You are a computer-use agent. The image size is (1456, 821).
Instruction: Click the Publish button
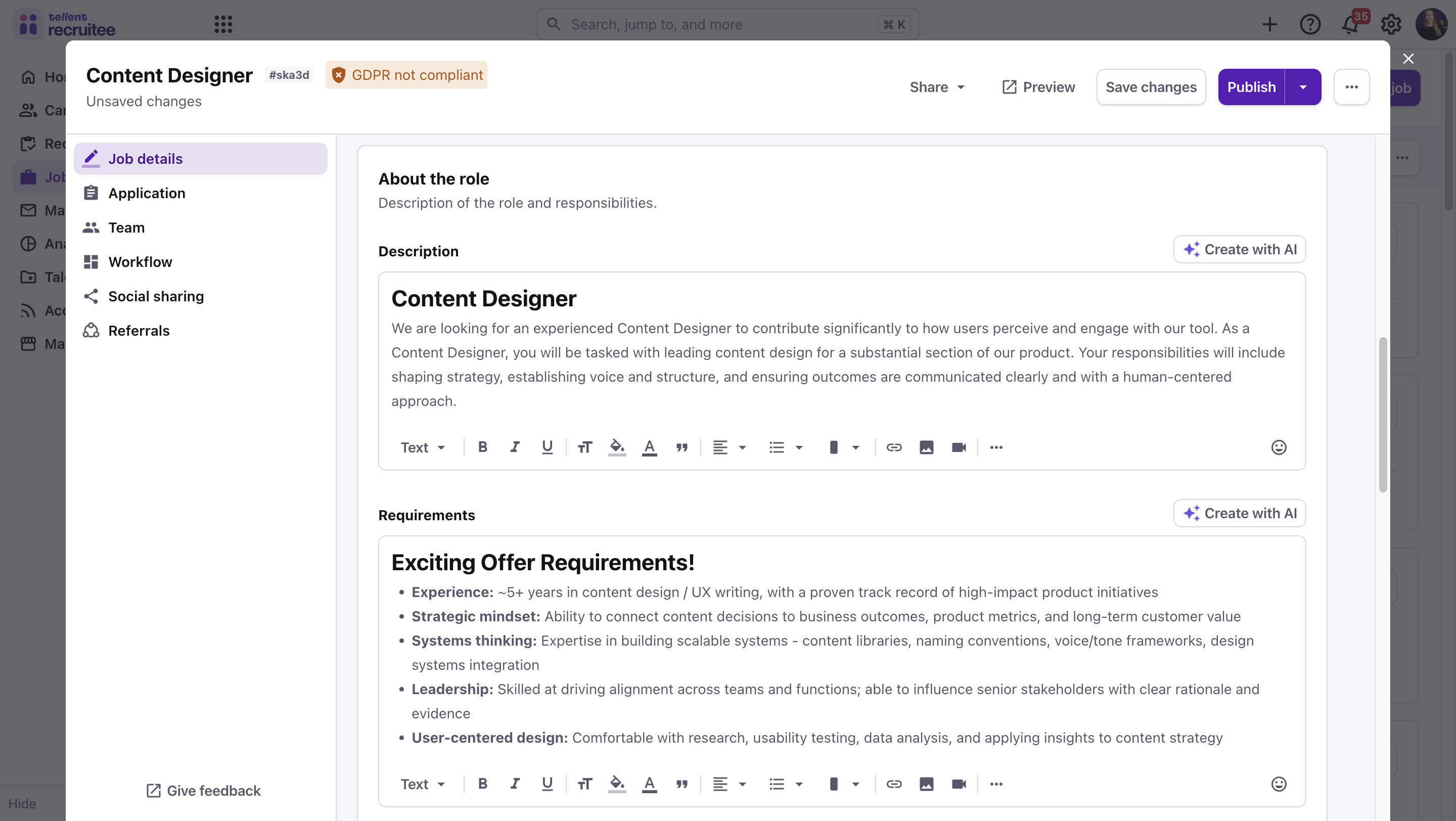click(1251, 87)
